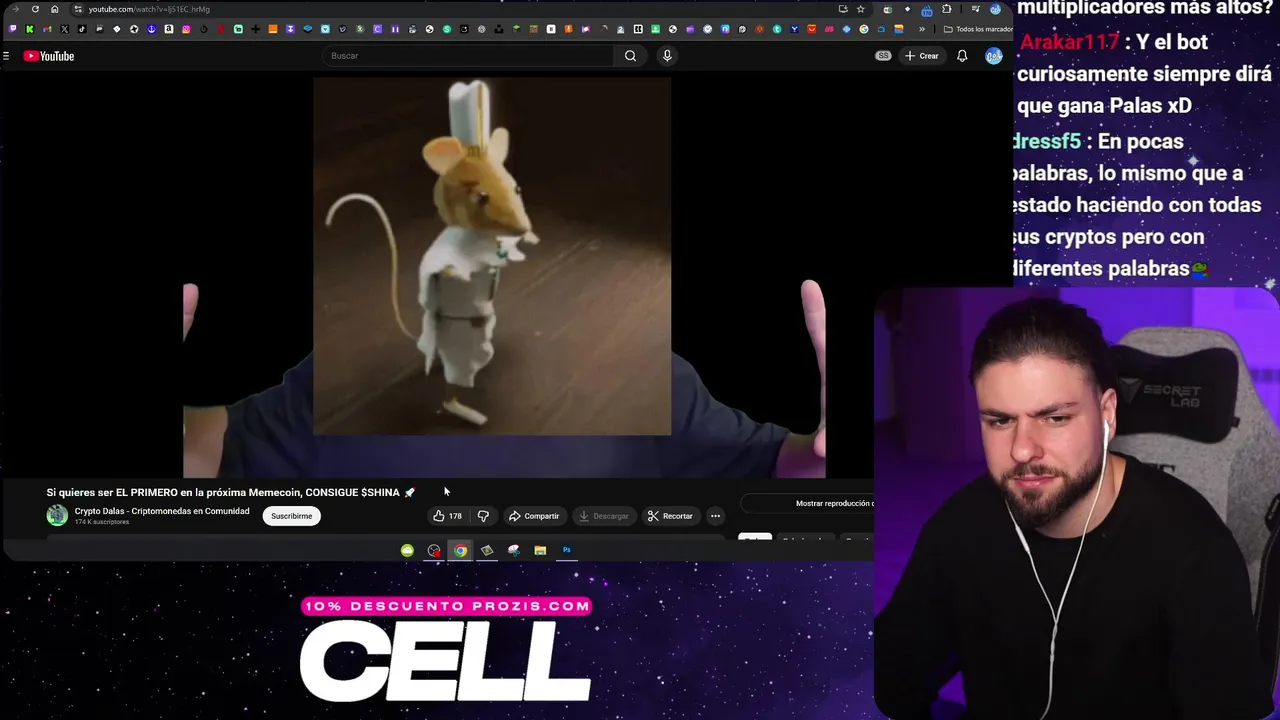Open the 'SS' badge next to Crear
This screenshot has height=720, width=1280.
click(x=883, y=56)
